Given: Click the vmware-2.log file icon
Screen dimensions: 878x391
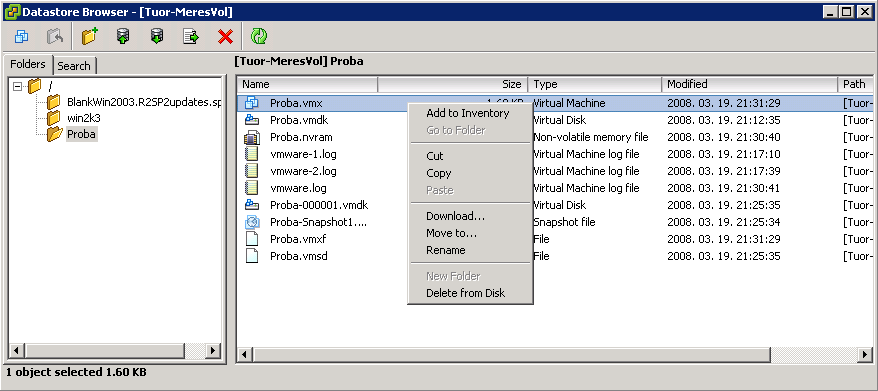Looking at the screenshot, I should click(252, 171).
